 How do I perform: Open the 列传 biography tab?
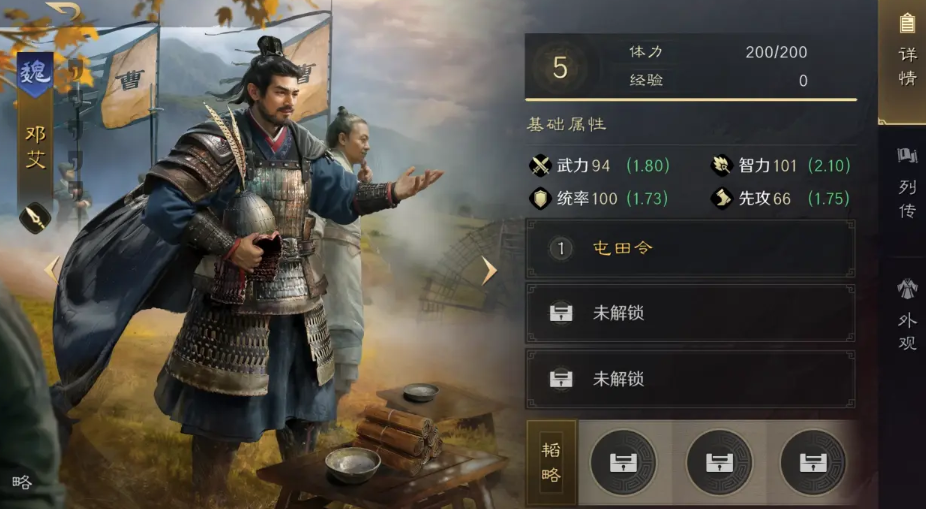[907, 183]
